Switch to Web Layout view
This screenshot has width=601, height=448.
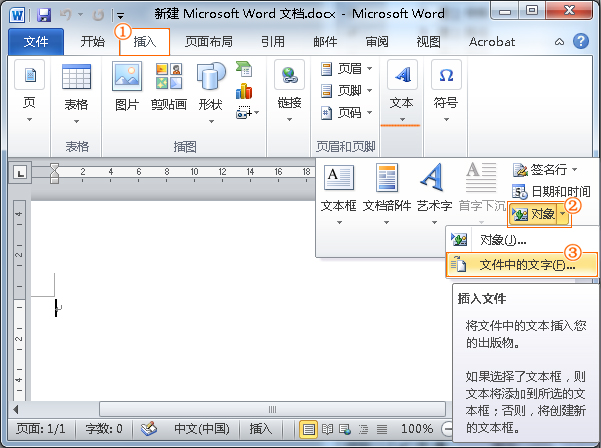coord(345,429)
